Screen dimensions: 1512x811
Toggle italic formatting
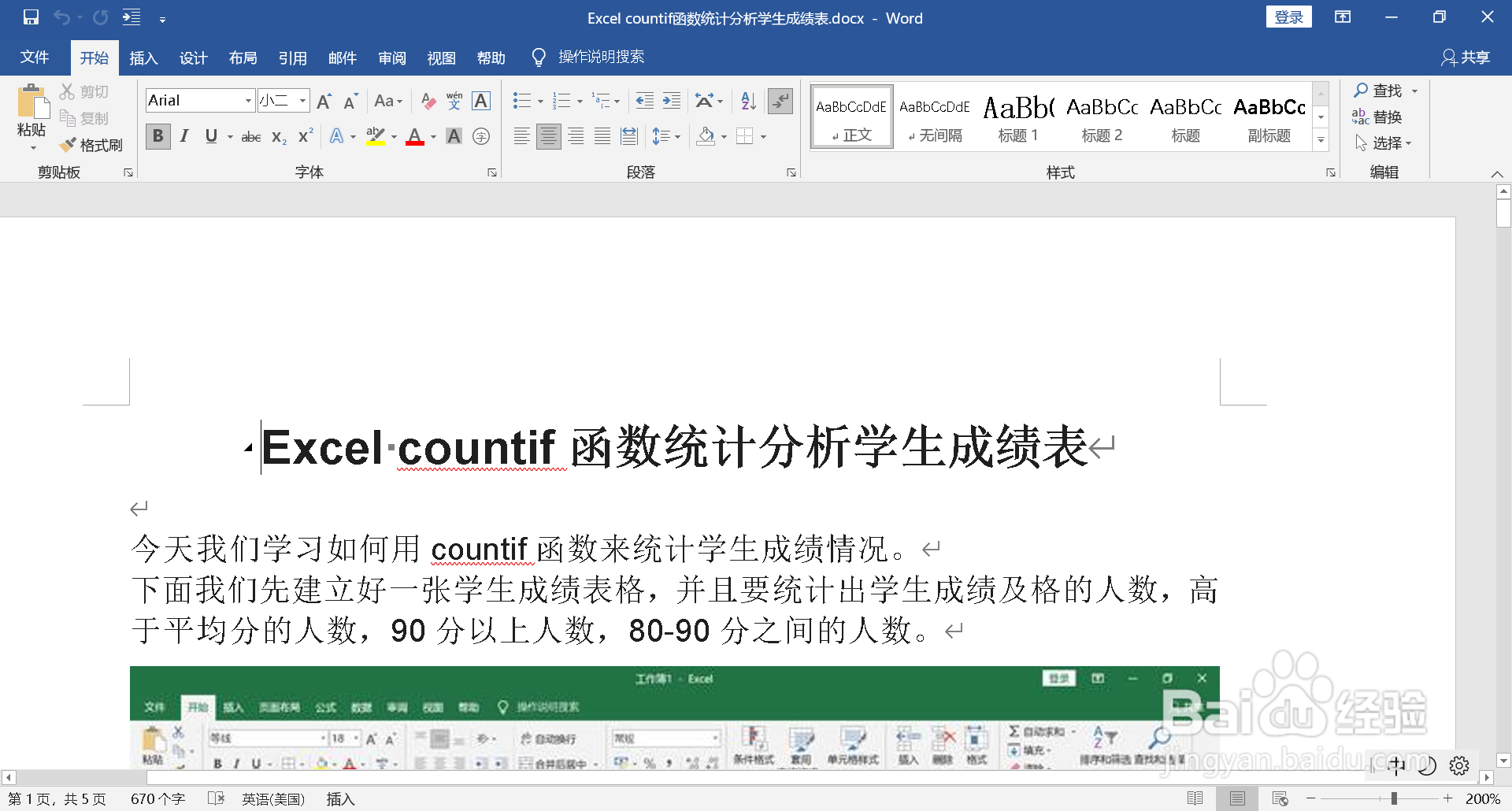point(184,136)
